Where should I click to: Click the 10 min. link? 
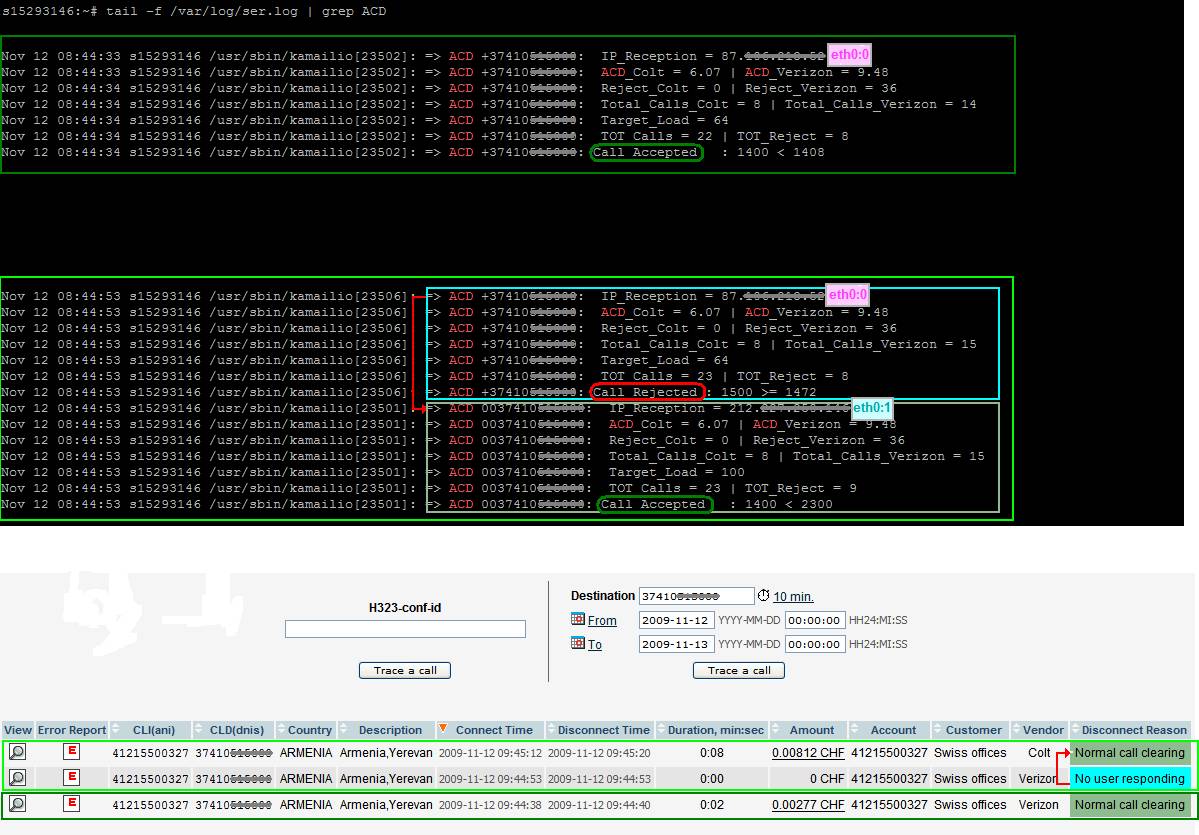pyautogui.click(x=793, y=597)
